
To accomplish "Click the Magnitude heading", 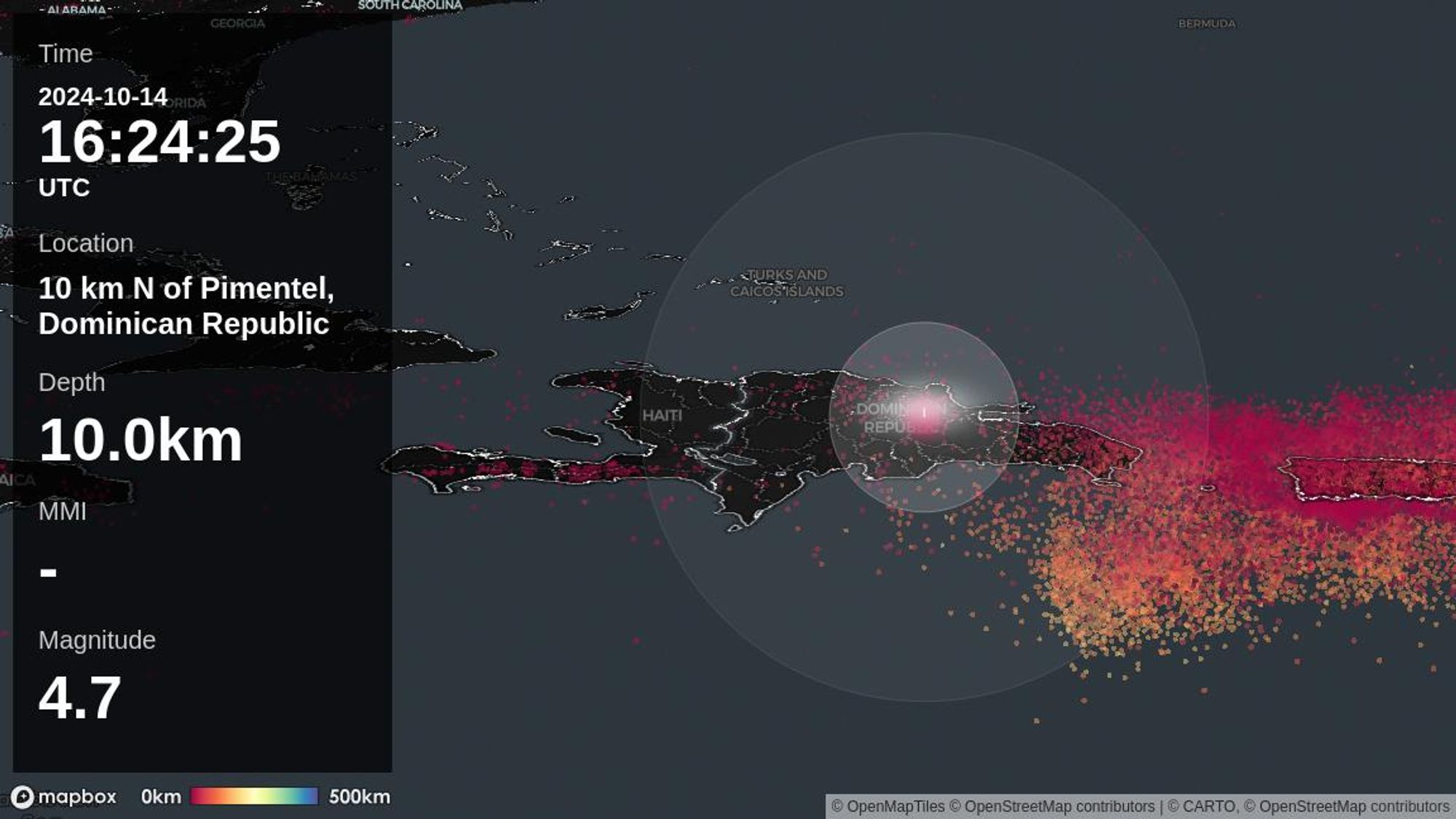I will (x=97, y=640).
